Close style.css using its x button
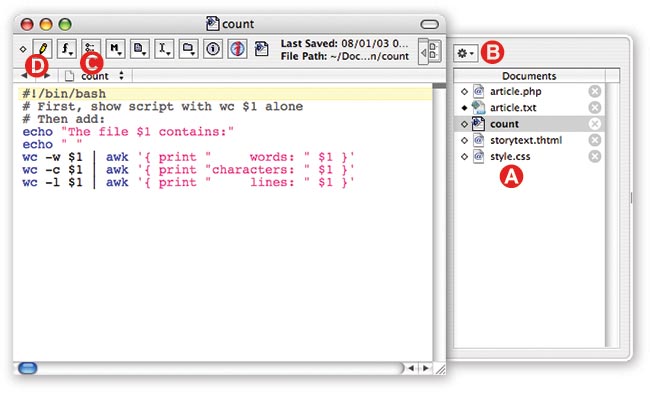 tap(594, 156)
